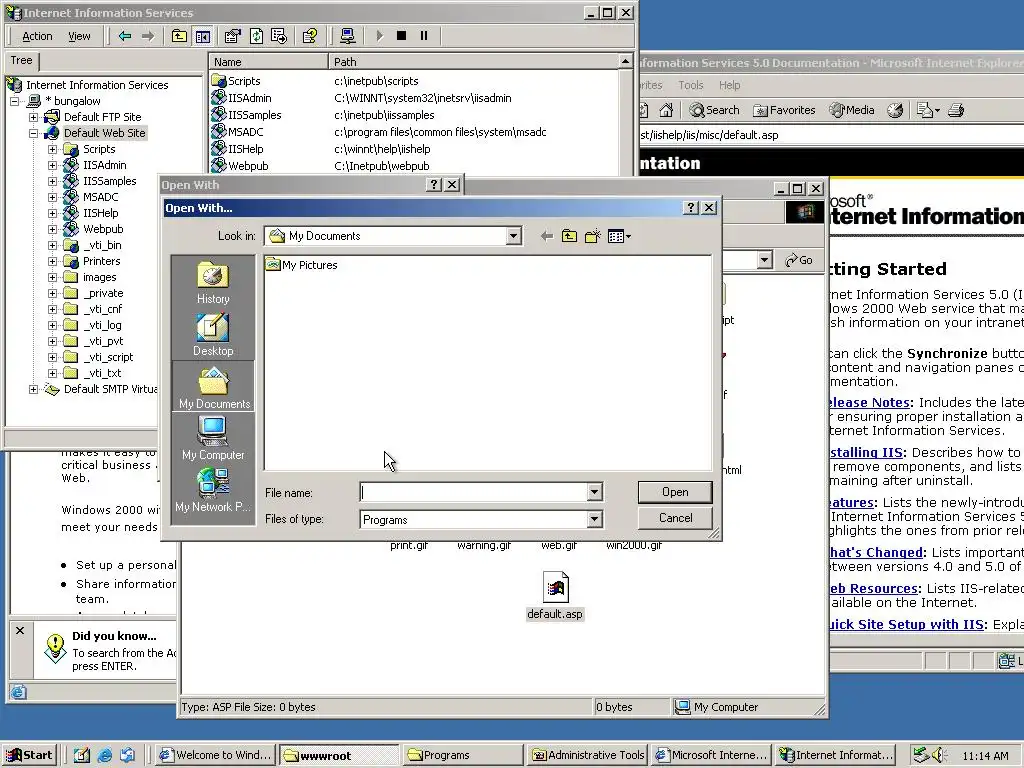The height and width of the screenshot is (768, 1024).
Task: Select Default Web Site in the tree
Action: (104, 133)
